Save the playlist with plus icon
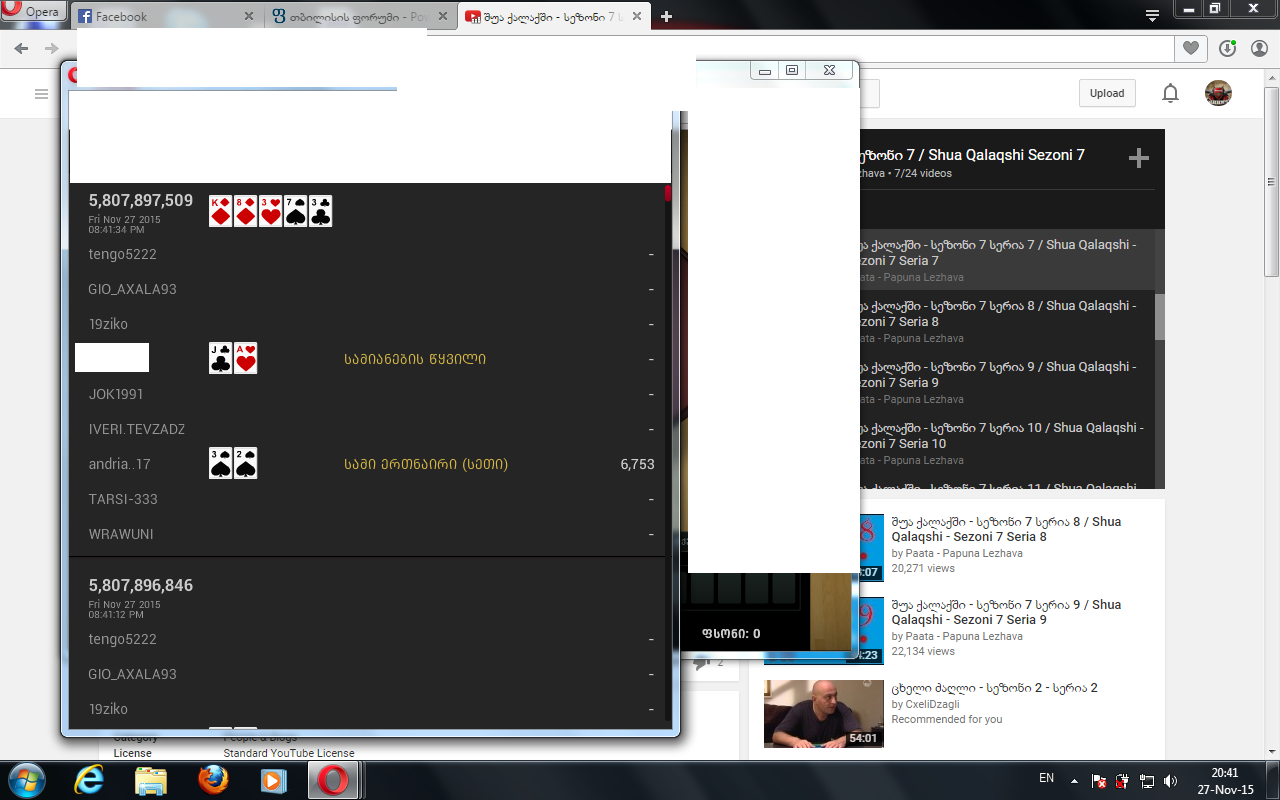 pyautogui.click(x=1138, y=158)
